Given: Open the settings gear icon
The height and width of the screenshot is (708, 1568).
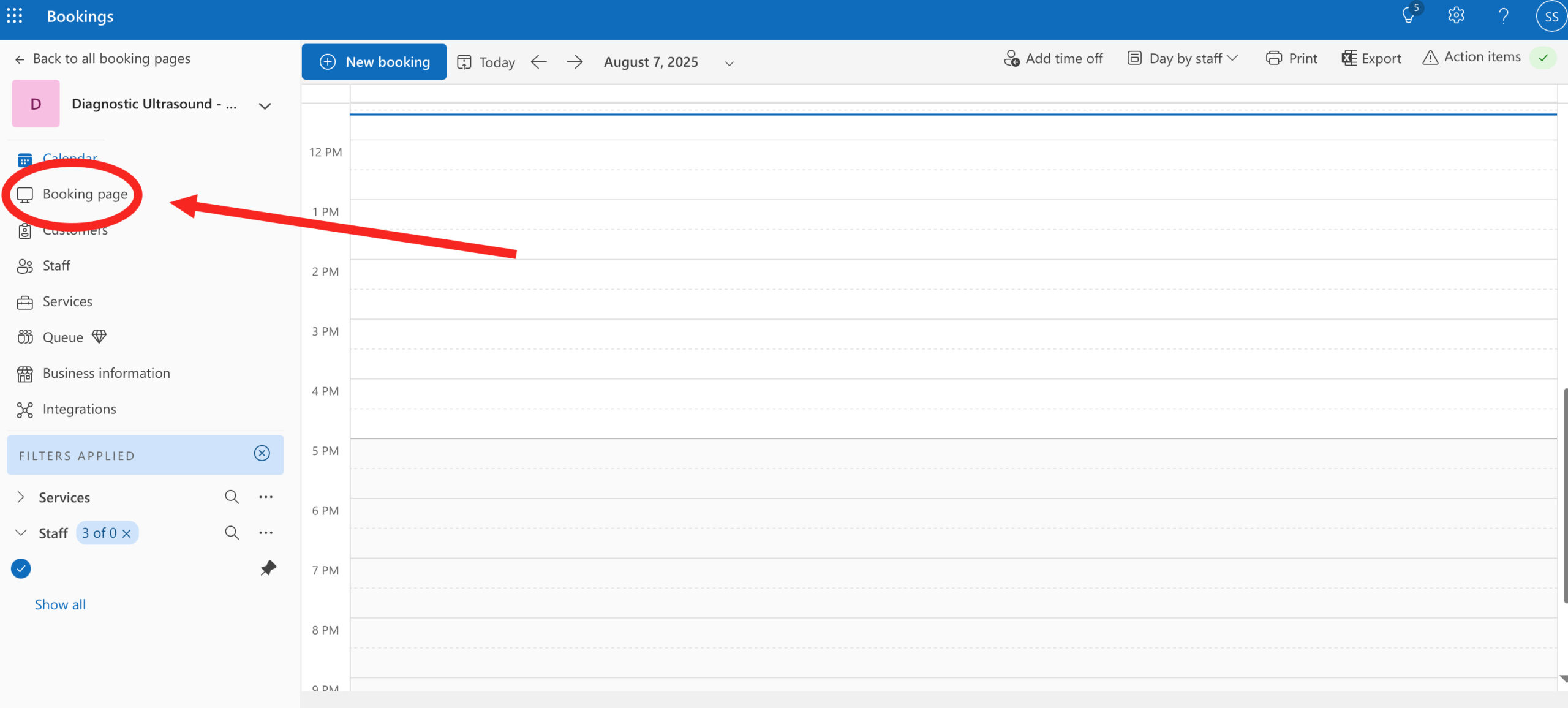Looking at the screenshot, I should point(1456,16).
